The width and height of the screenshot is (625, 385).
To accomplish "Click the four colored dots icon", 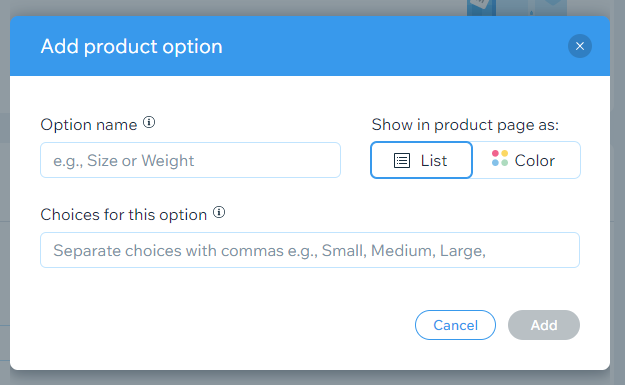I will [x=500, y=158].
